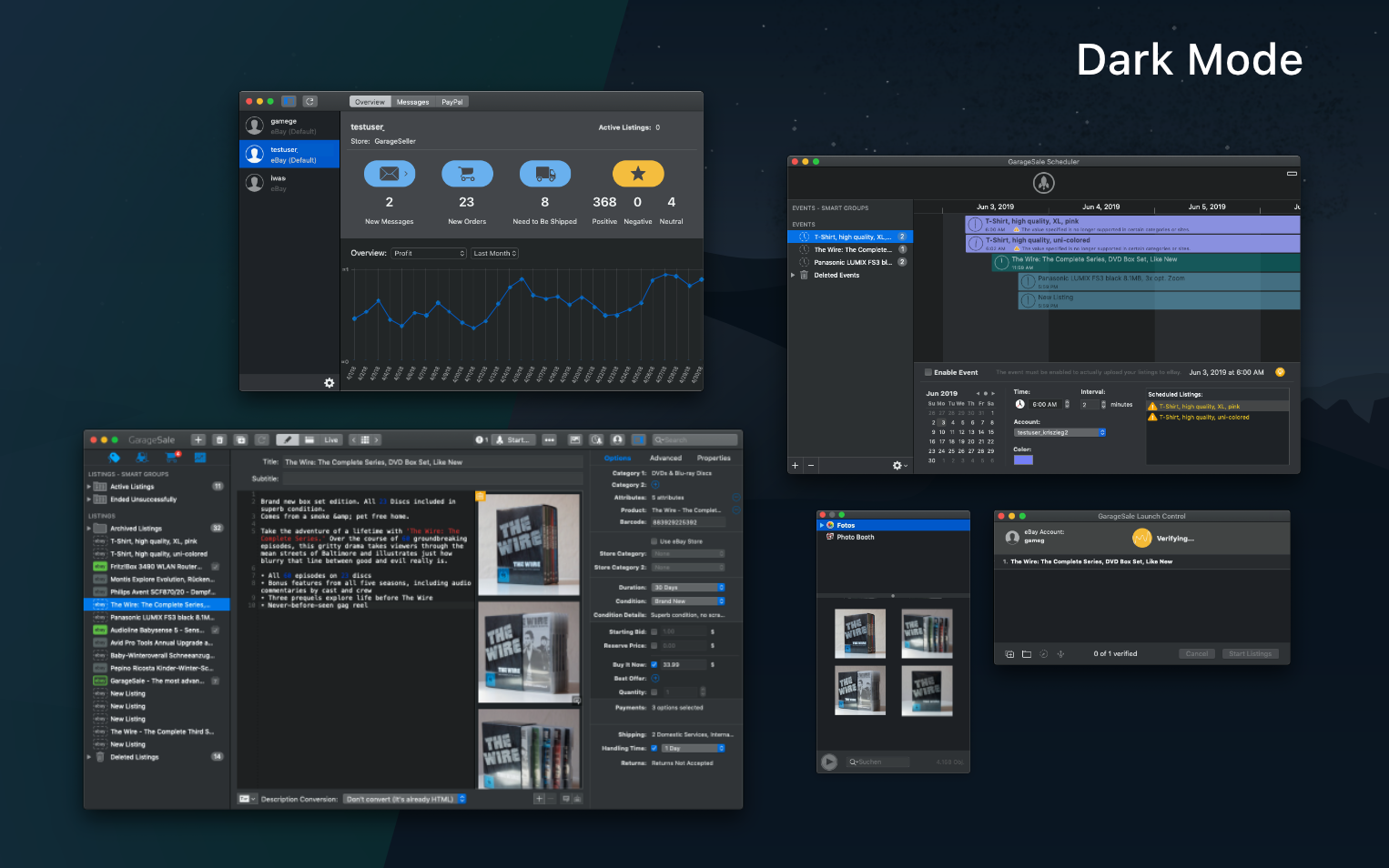Toggle the Enable Event checkbox
Image resolution: width=1389 pixels, height=868 pixels.
[x=928, y=372]
